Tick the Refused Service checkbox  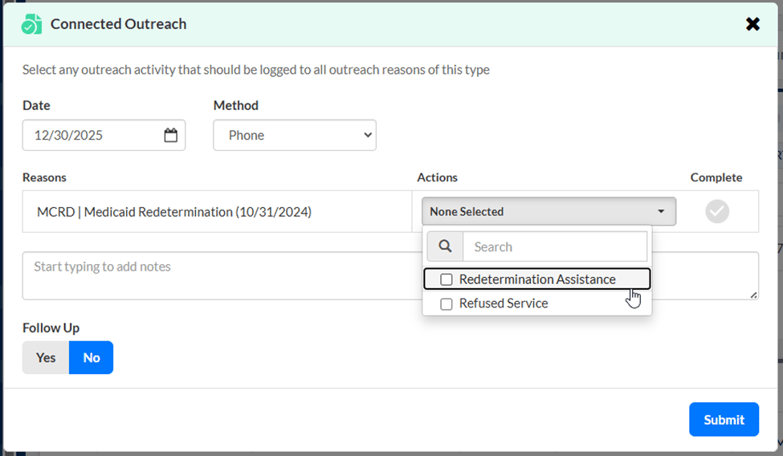click(447, 303)
